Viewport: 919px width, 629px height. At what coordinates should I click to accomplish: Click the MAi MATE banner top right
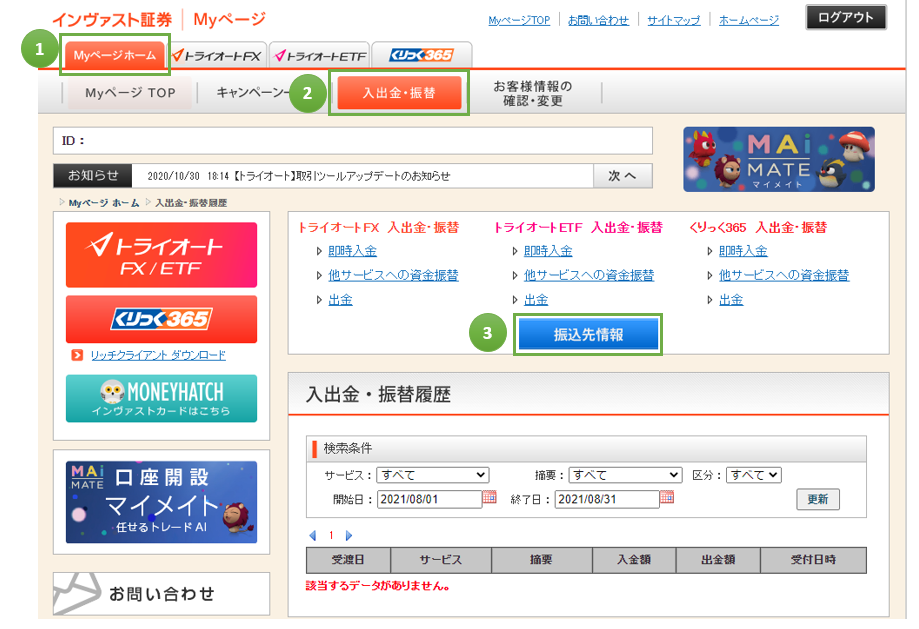click(778, 159)
